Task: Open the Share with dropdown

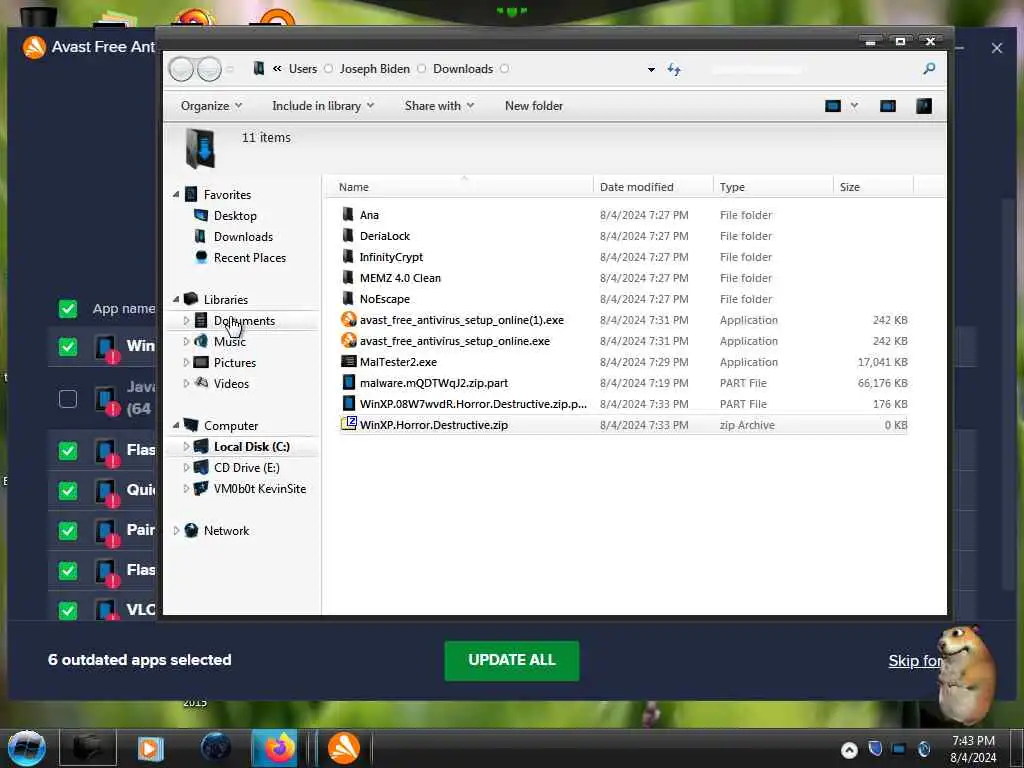Action: (439, 106)
